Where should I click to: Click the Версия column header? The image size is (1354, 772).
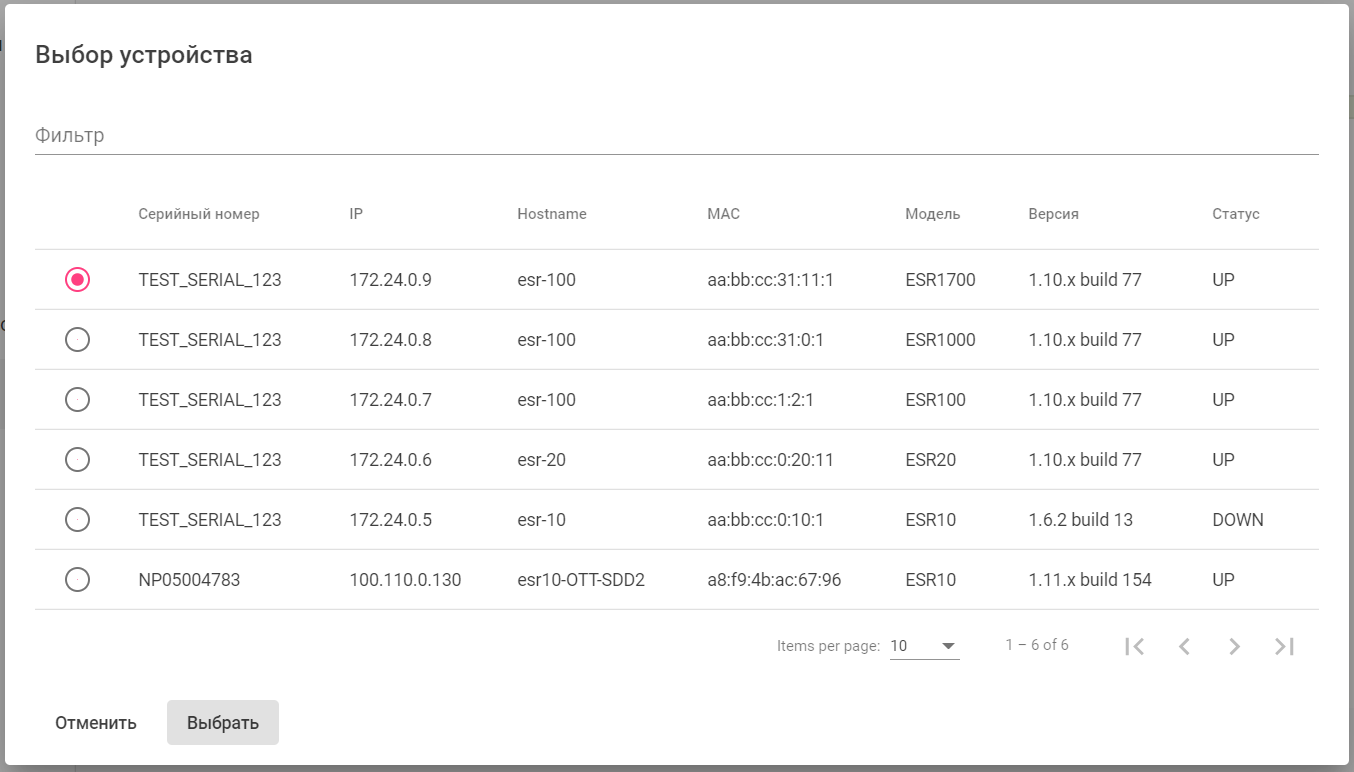(x=1053, y=214)
